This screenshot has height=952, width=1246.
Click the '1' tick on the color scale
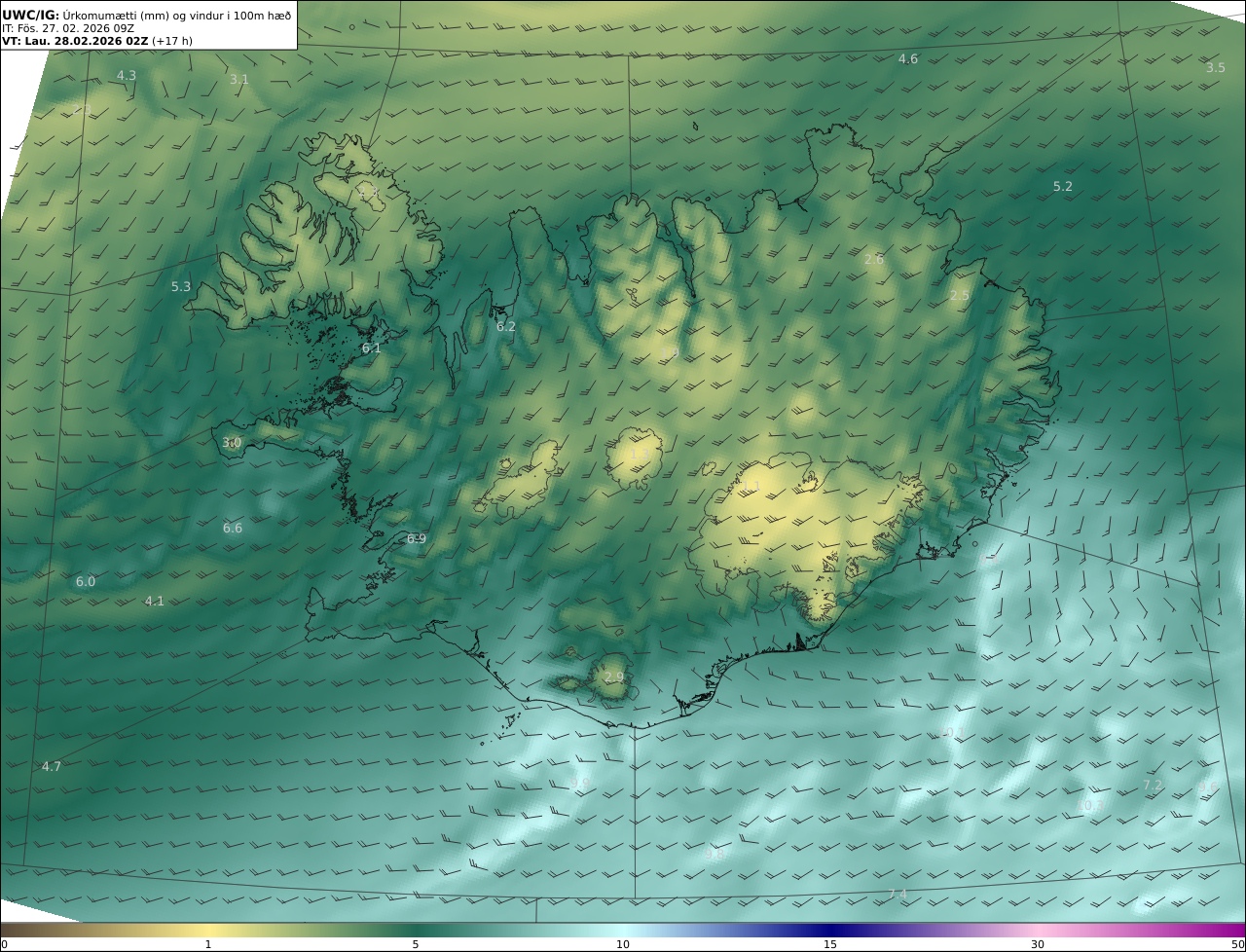point(207,944)
